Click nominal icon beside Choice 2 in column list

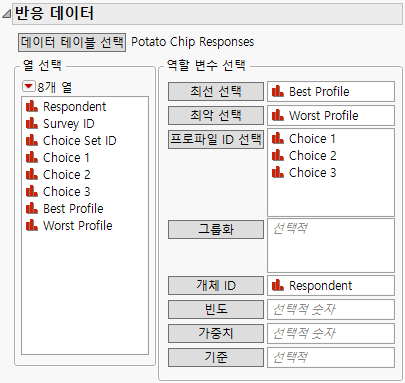tap(32, 174)
